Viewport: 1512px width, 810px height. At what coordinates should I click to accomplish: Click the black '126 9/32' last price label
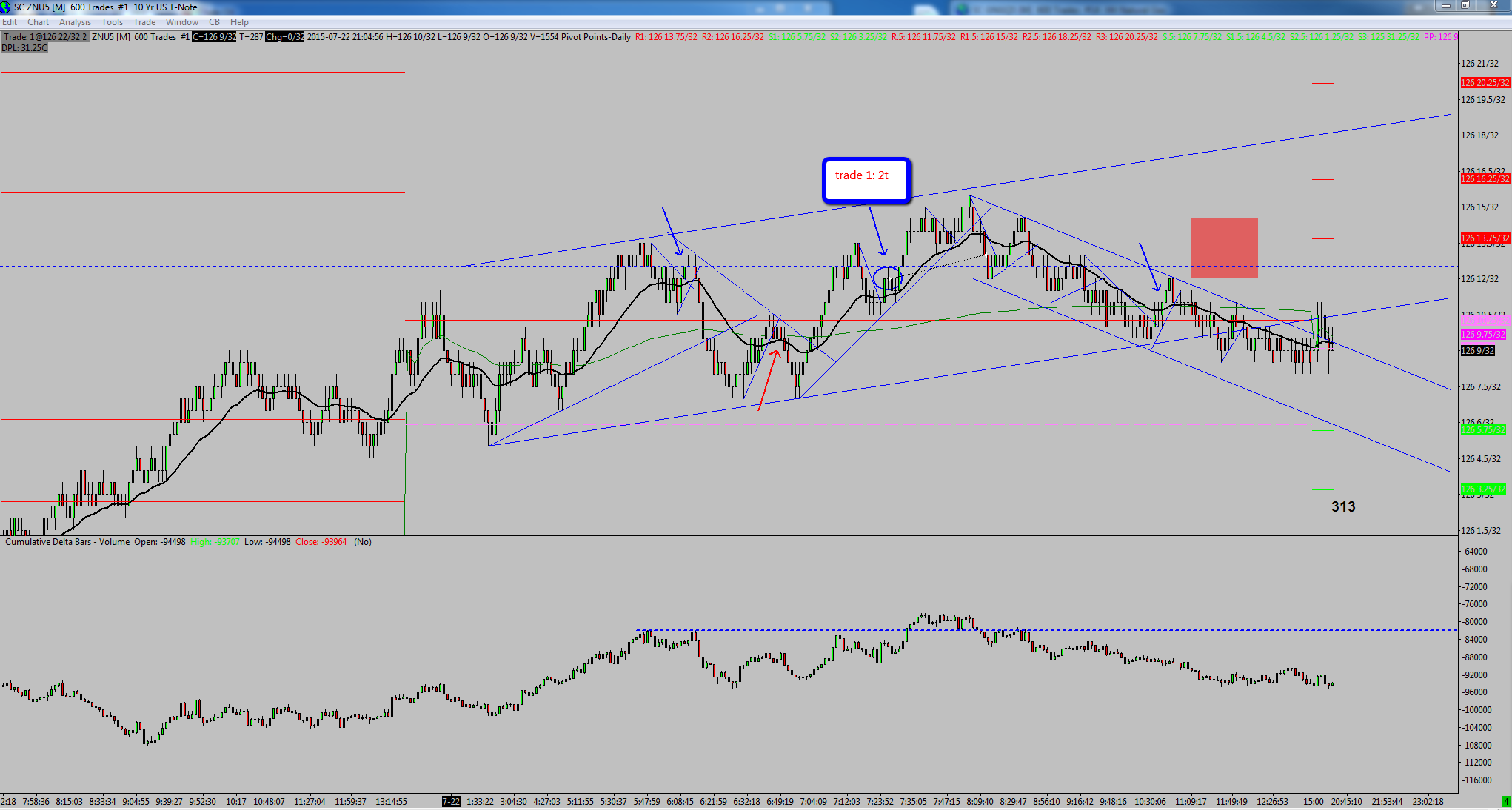click(1477, 351)
